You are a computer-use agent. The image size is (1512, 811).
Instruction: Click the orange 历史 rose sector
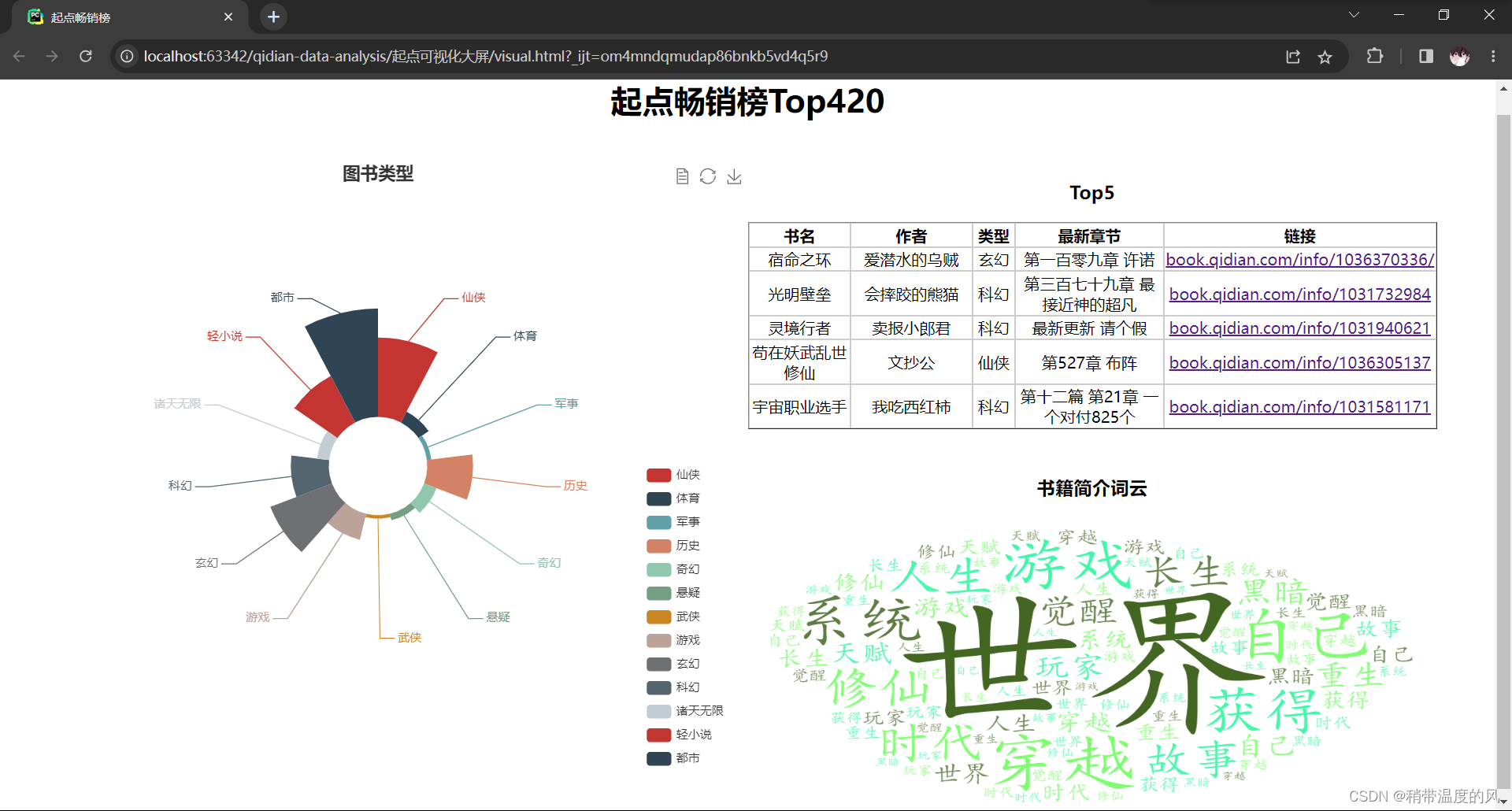pos(452,475)
